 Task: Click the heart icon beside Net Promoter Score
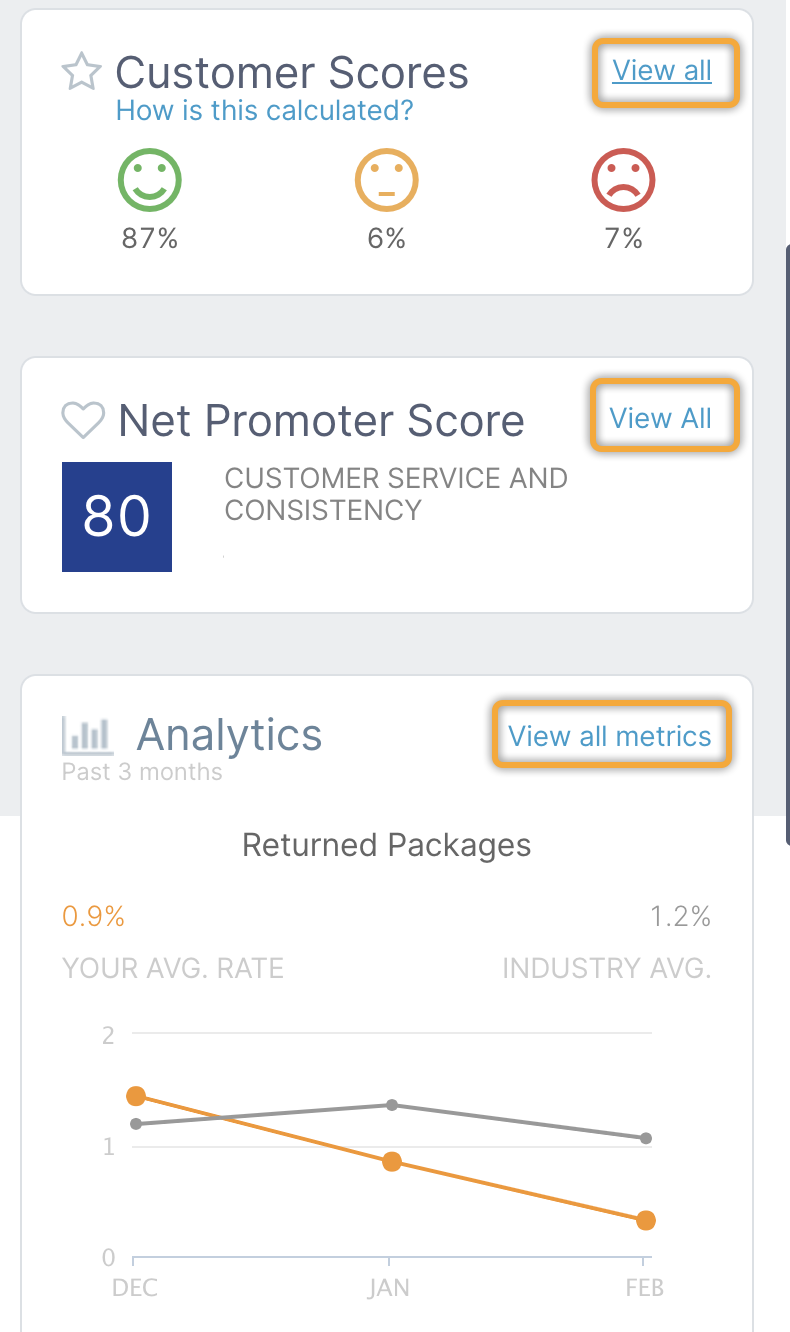pos(83,420)
